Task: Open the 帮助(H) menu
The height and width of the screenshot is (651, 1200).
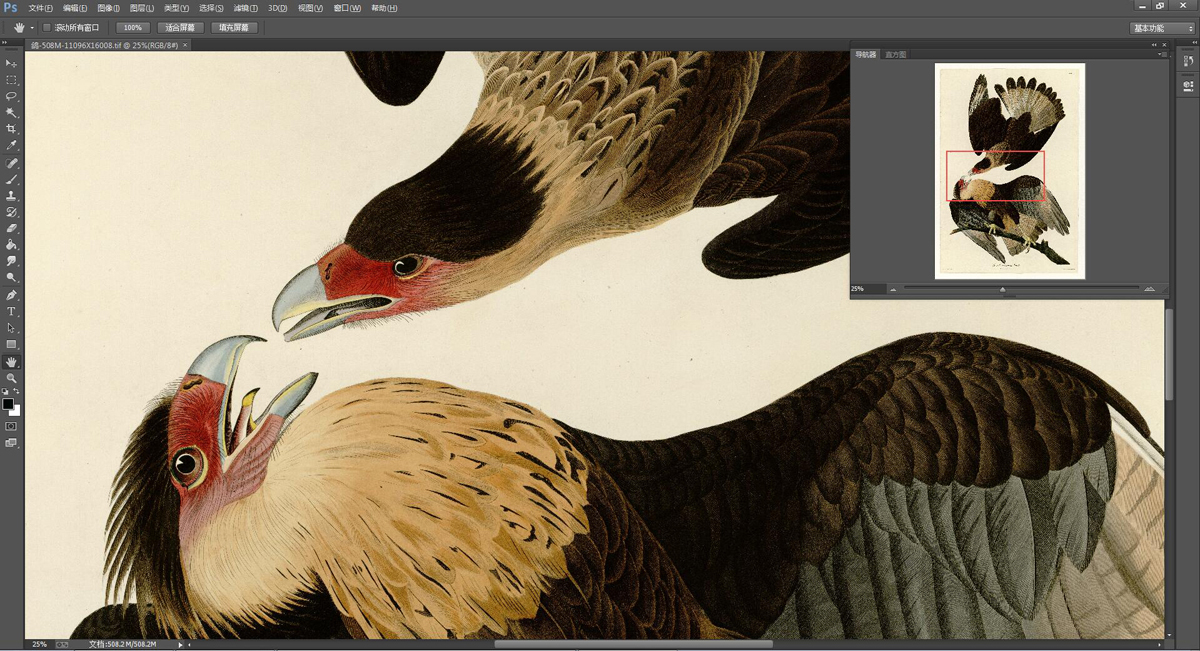Action: 384,8
